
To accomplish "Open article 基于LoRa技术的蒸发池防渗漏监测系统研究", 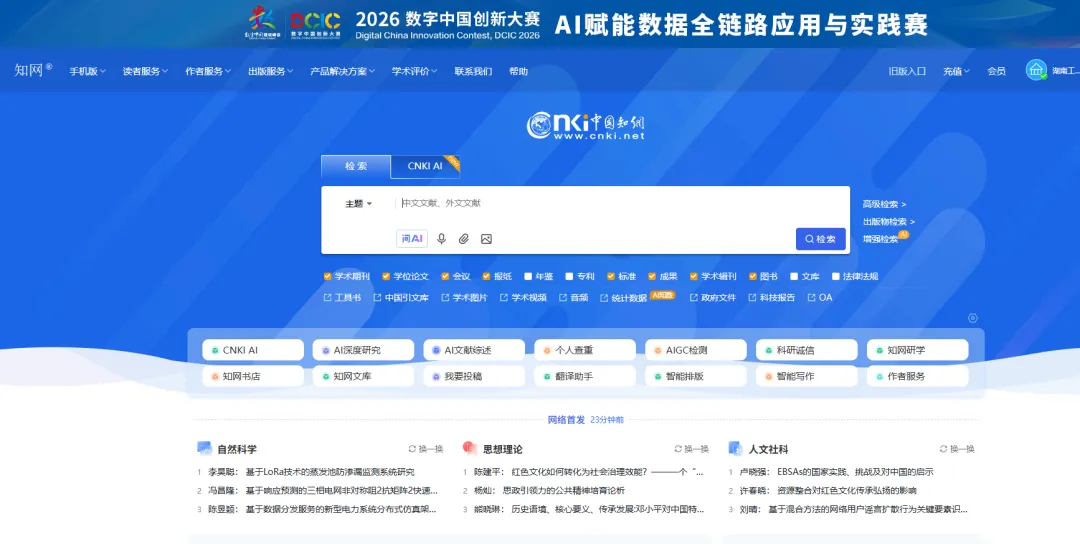I will pyautogui.click(x=330, y=472).
